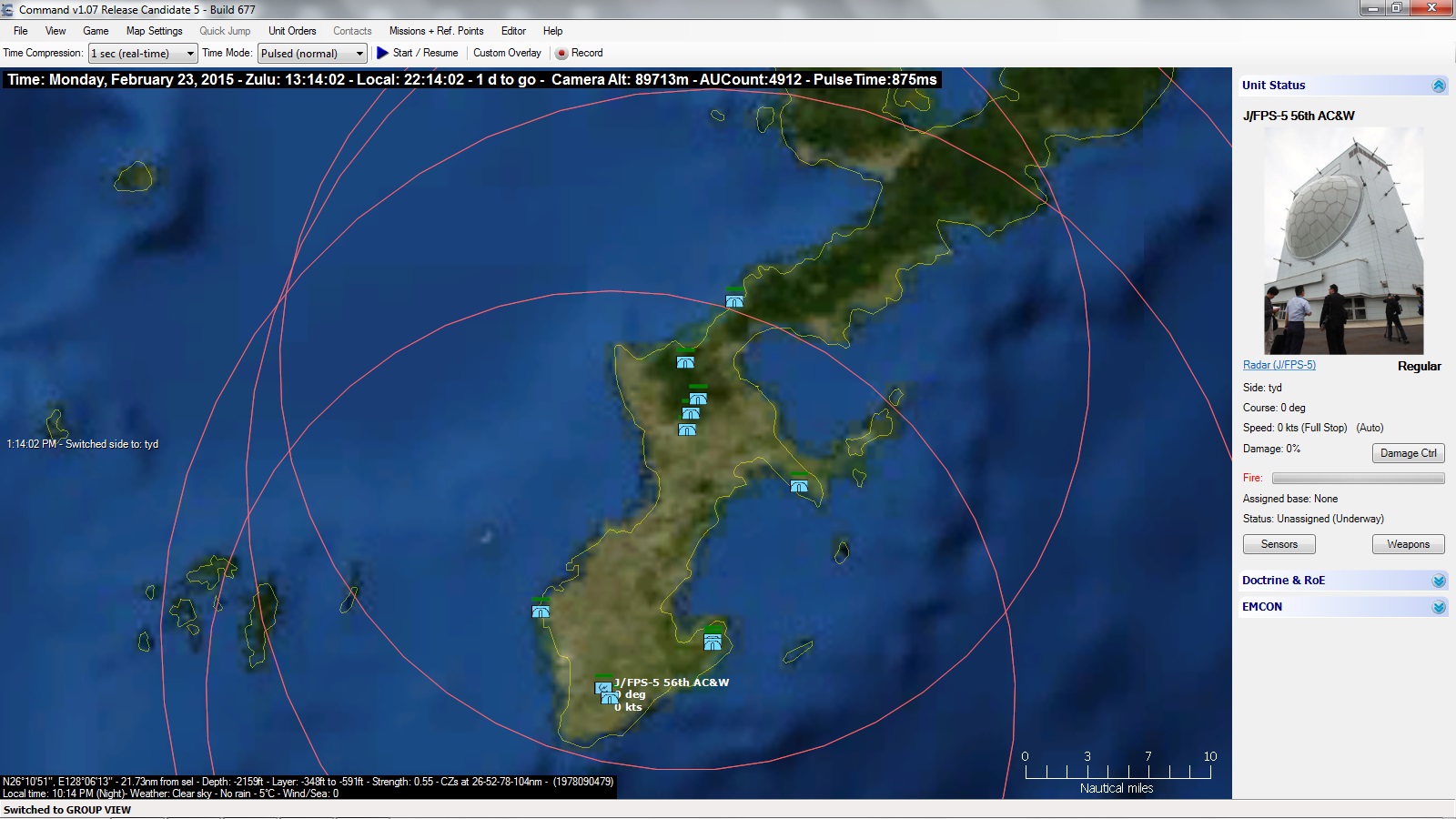The width and height of the screenshot is (1456, 819).
Task: Click the 'Assigned base: None' text
Action: (x=1290, y=499)
